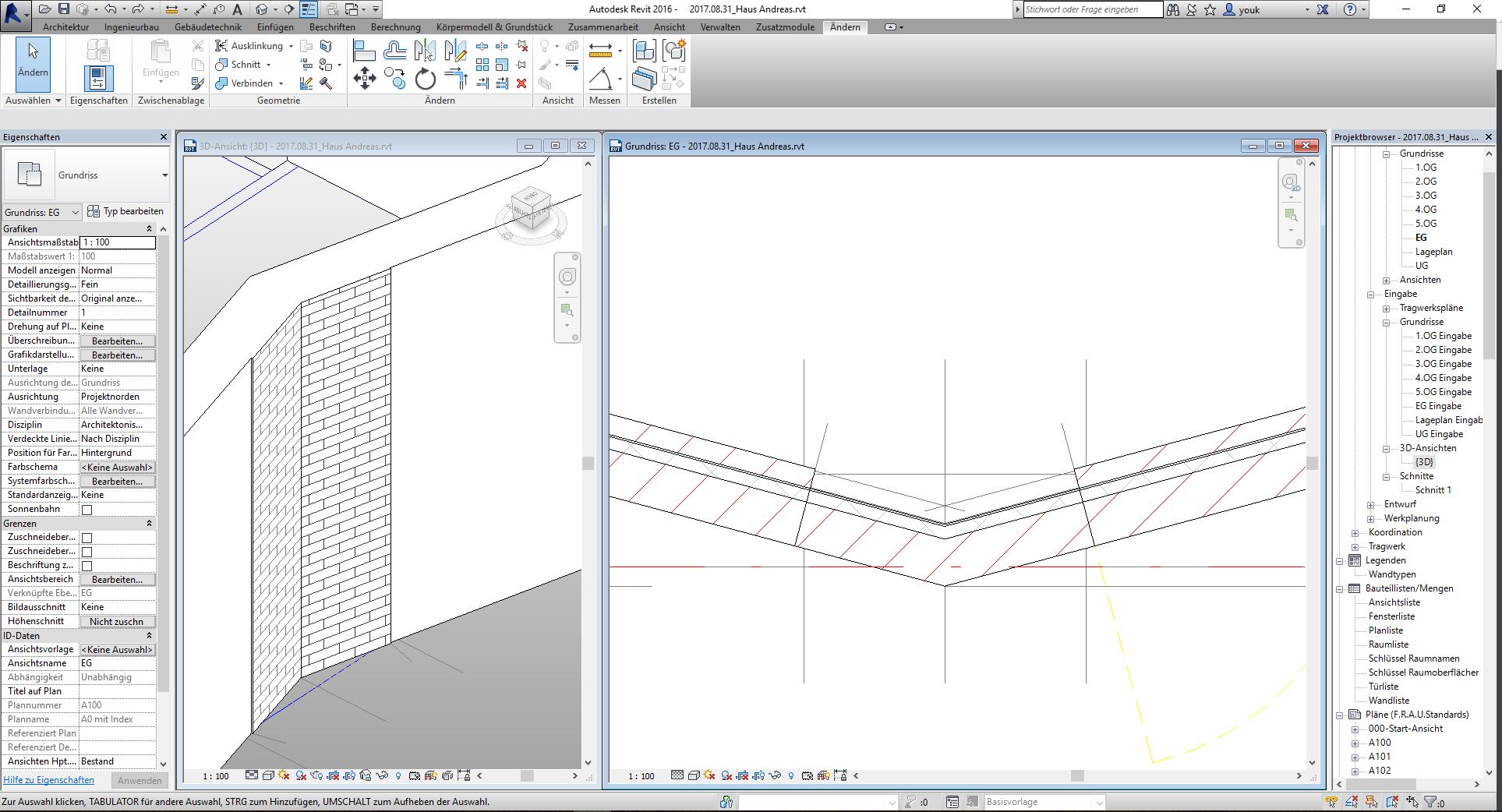Screen dimensions: 1502x812
Task: Click horizontal scrollbar of Grundriss EG view
Action: click(1077, 776)
